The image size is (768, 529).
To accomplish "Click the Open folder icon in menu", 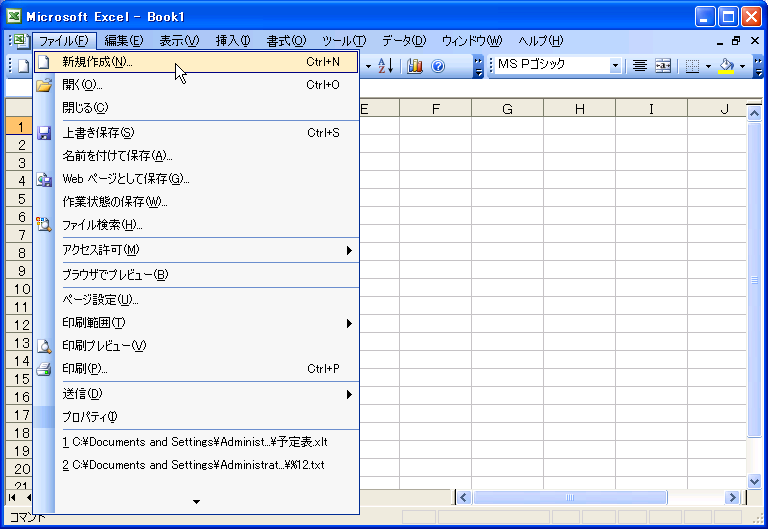I will click(44, 85).
